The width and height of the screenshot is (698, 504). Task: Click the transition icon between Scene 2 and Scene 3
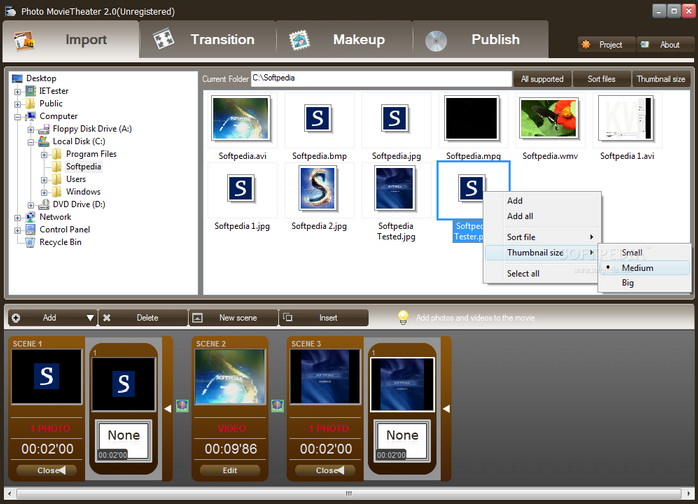[277, 405]
